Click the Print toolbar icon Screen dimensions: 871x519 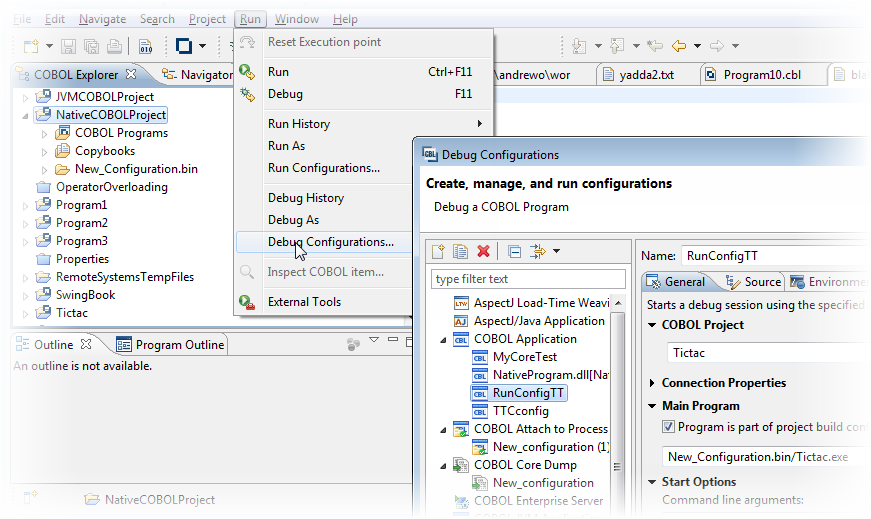point(114,46)
